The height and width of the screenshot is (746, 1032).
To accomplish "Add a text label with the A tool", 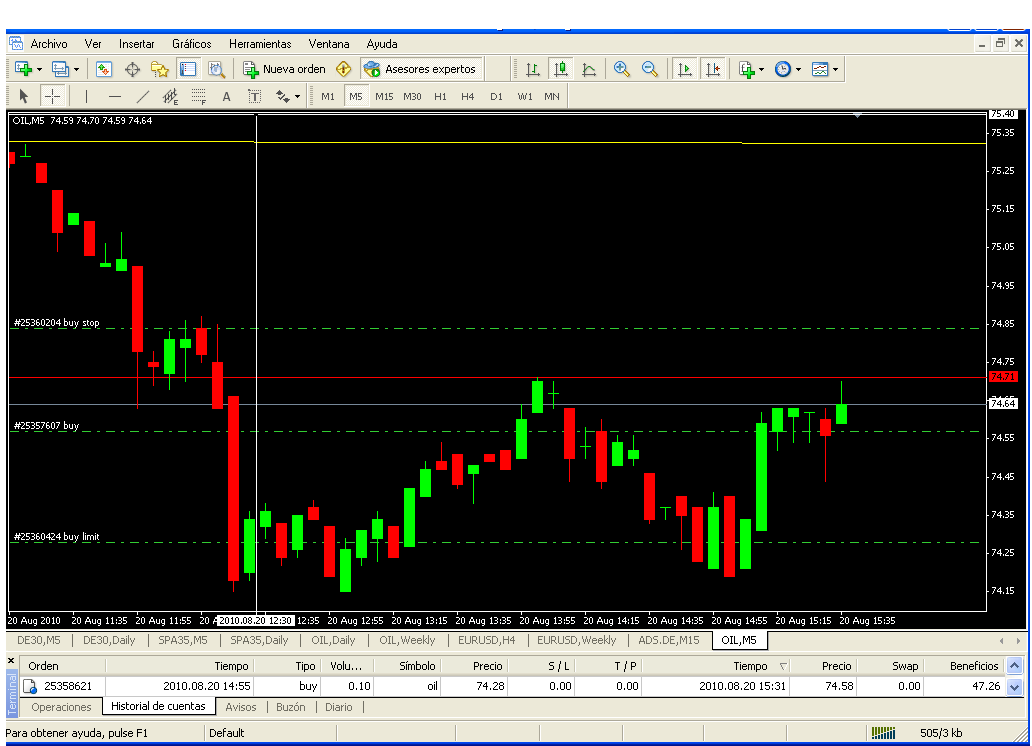I will [226, 96].
